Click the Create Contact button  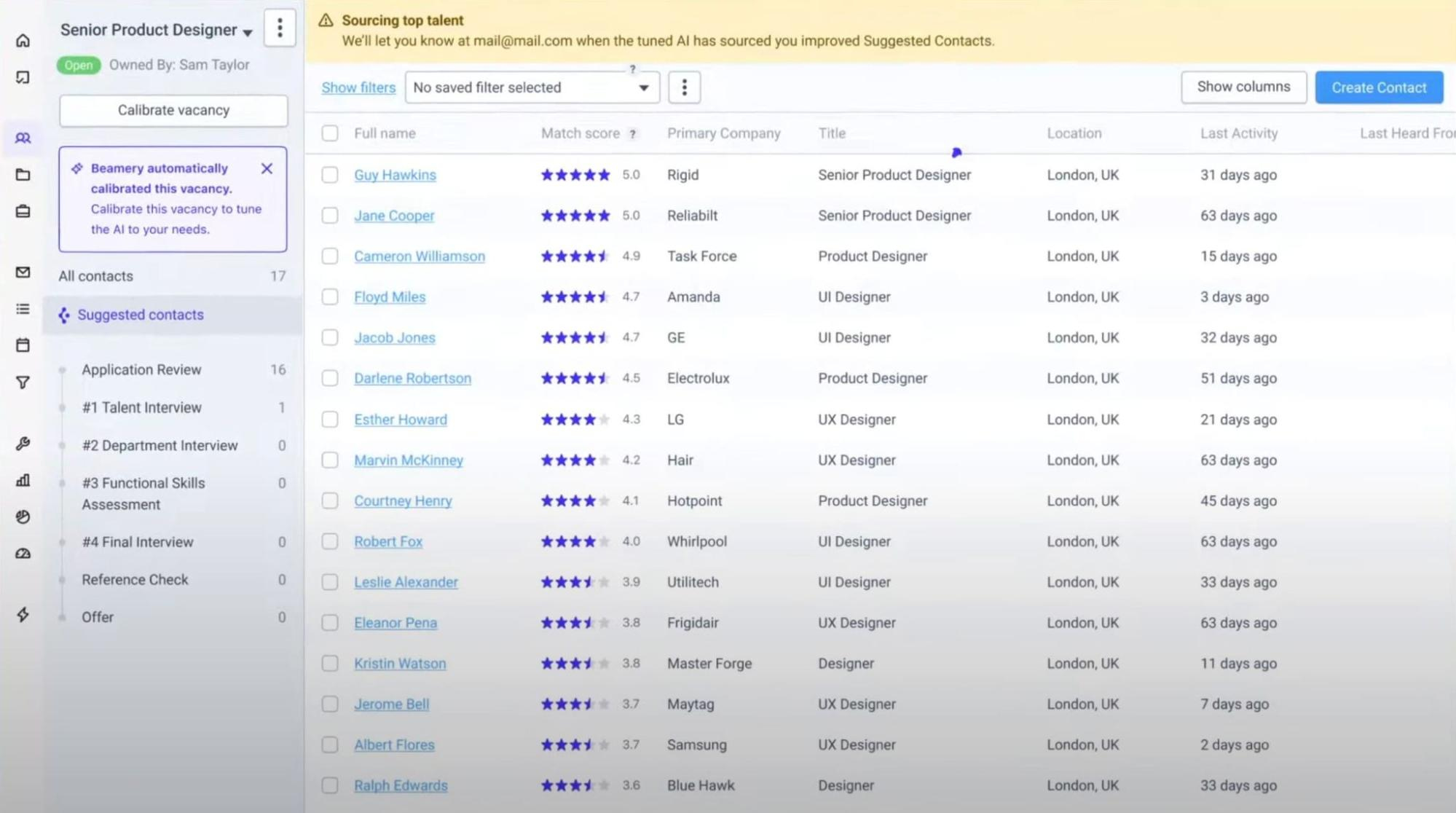(x=1378, y=87)
